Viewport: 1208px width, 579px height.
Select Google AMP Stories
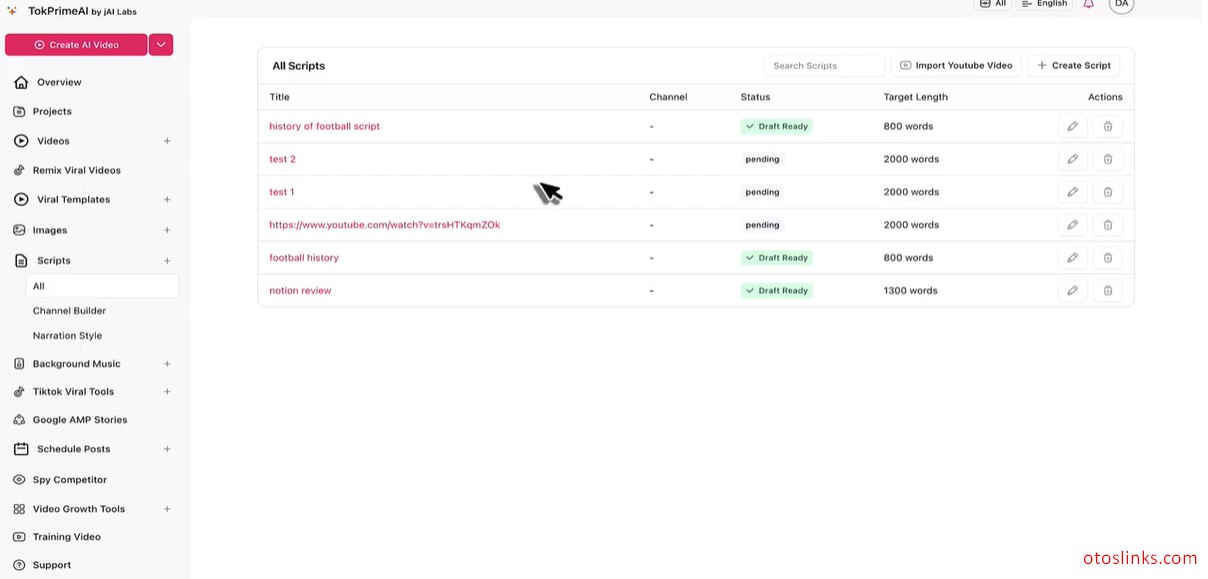click(79, 419)
